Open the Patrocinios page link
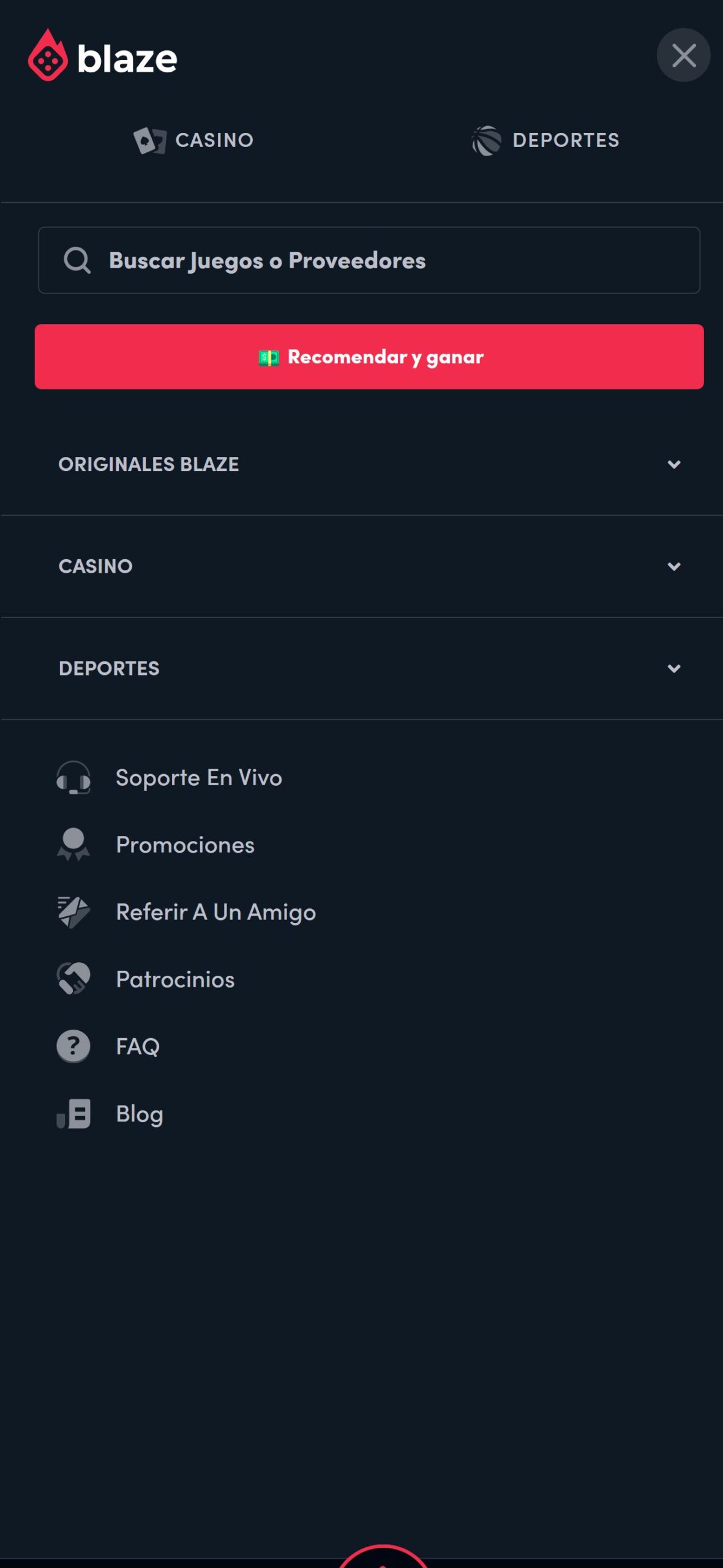This screenshot has height=1568, width=723. click(176, 979)
